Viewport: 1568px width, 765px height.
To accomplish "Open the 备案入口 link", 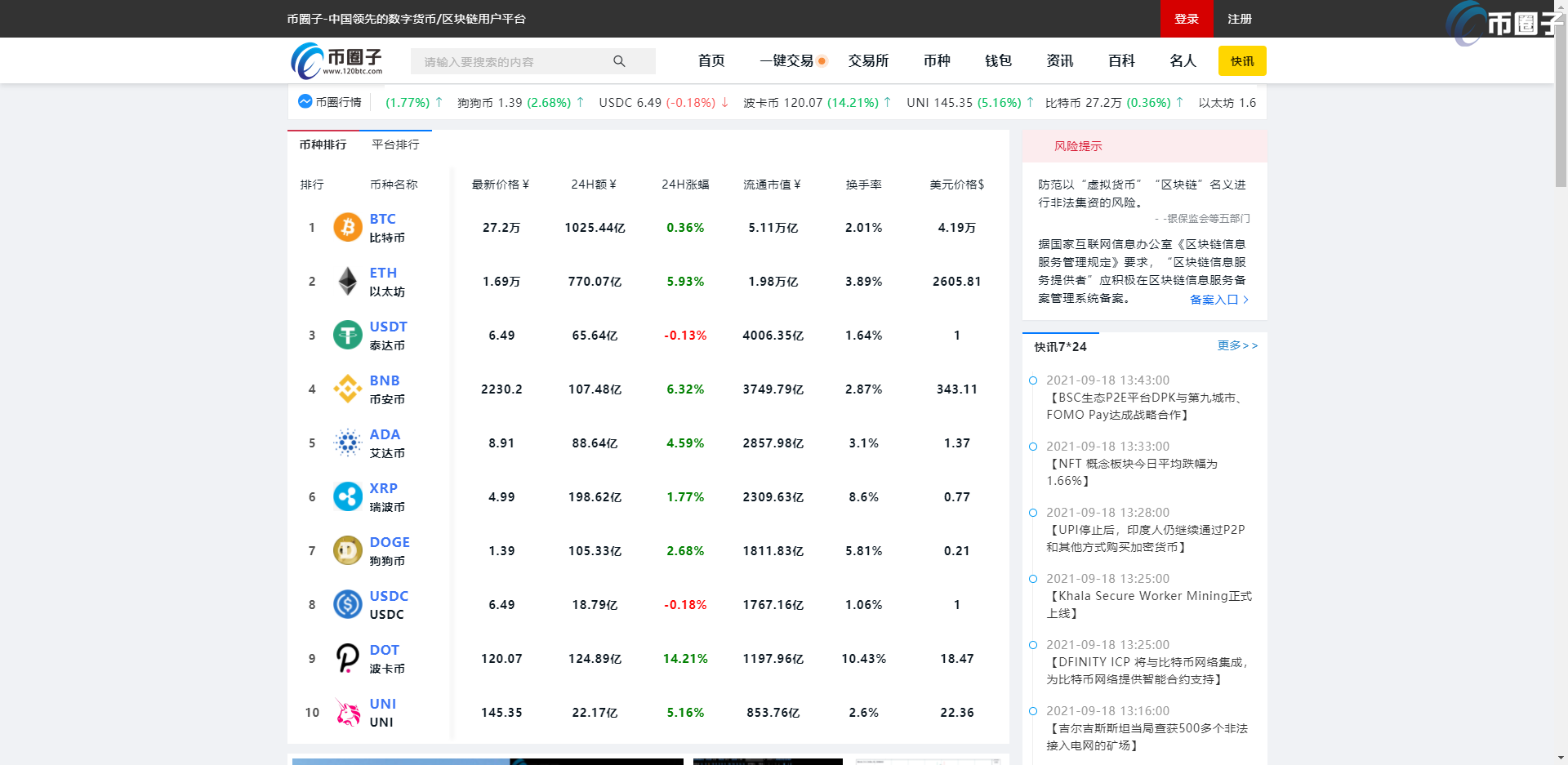I will click(x=1214, y=300).
